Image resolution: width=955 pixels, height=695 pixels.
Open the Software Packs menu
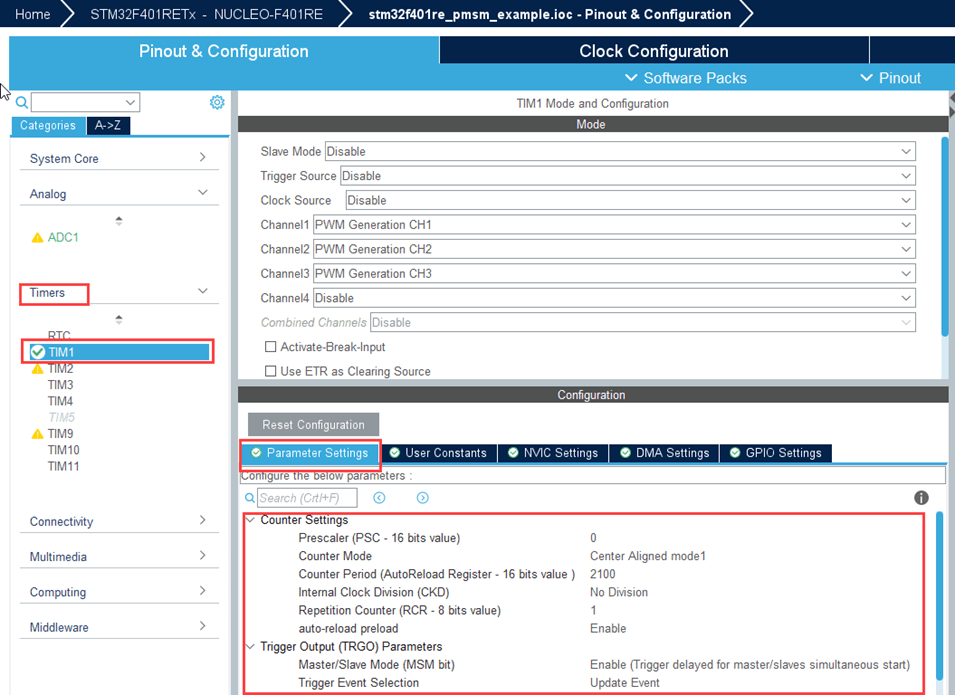pyautogui.click(x=685, y=78)
